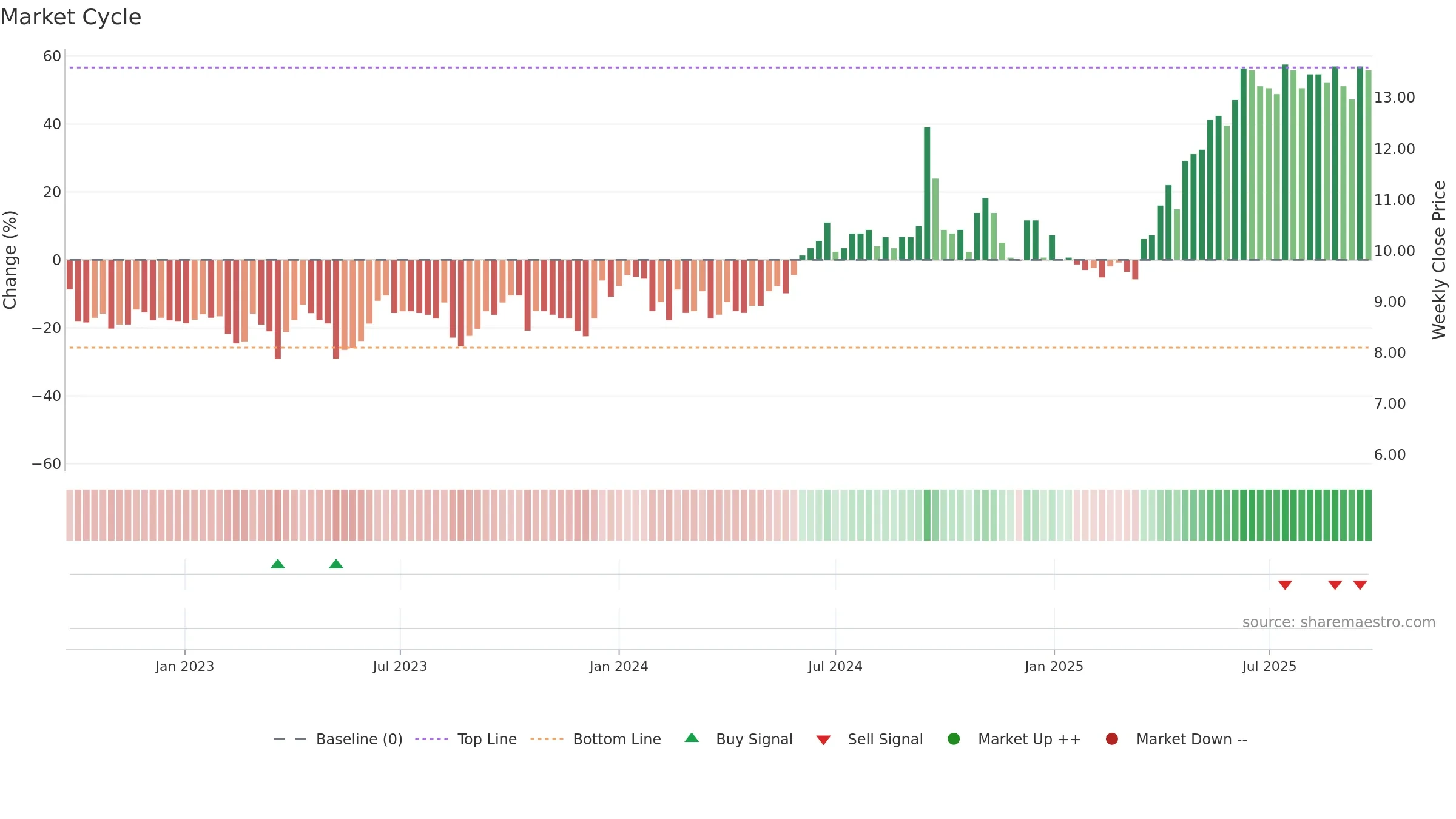Click the 8.00 price axis label

(x=1390, y=352)
